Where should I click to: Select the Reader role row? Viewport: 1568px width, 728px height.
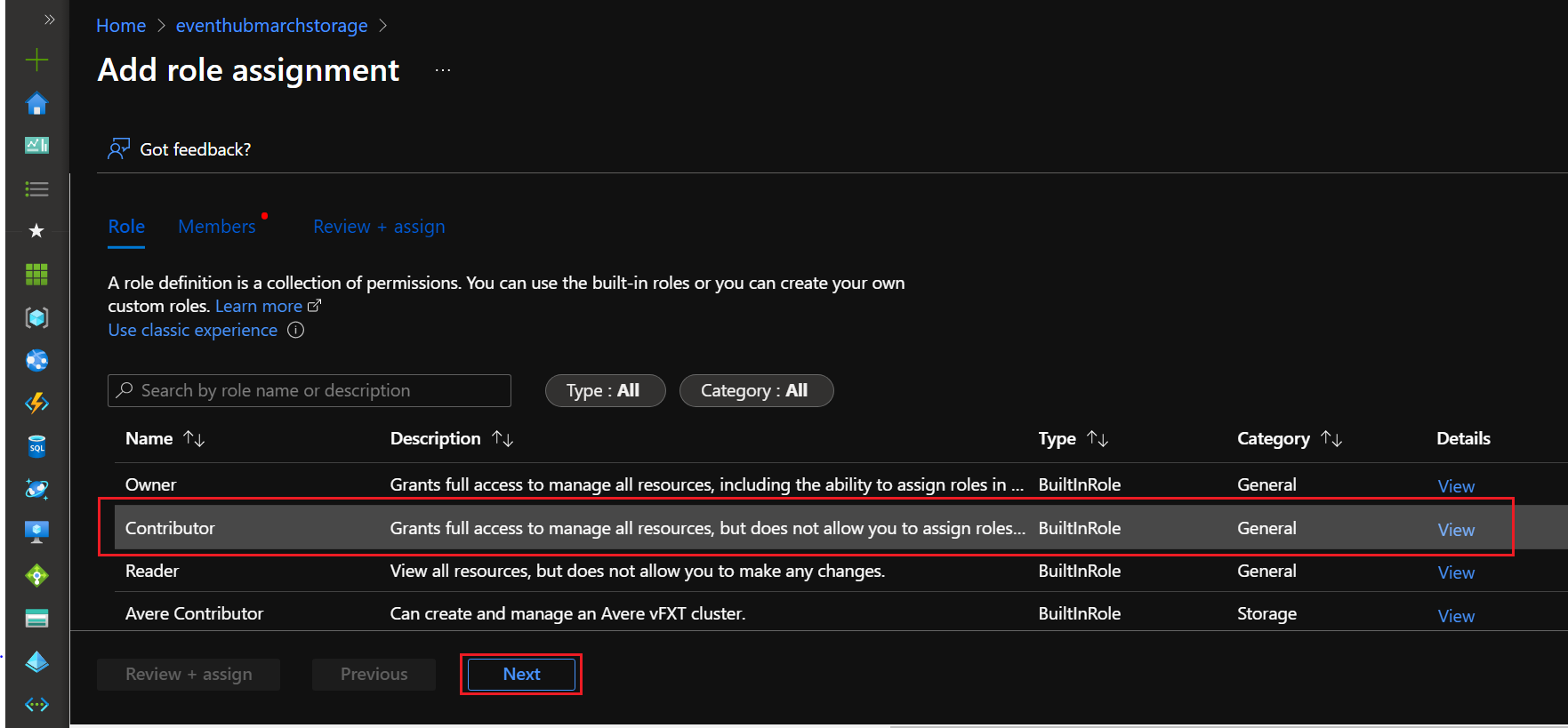click(152, 572)
